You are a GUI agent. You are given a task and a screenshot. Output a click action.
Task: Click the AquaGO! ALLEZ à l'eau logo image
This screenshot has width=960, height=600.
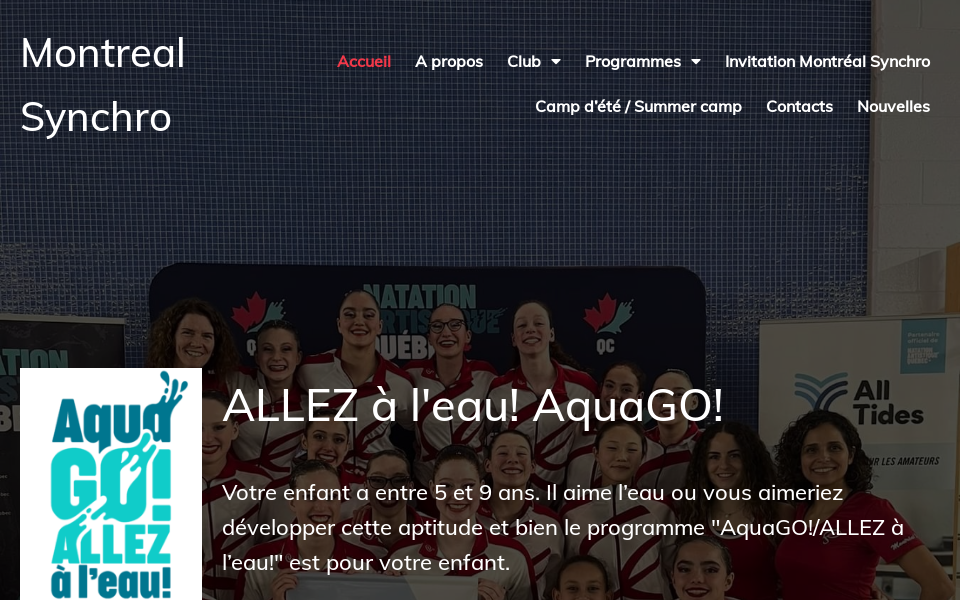click(x=111, y=484)
